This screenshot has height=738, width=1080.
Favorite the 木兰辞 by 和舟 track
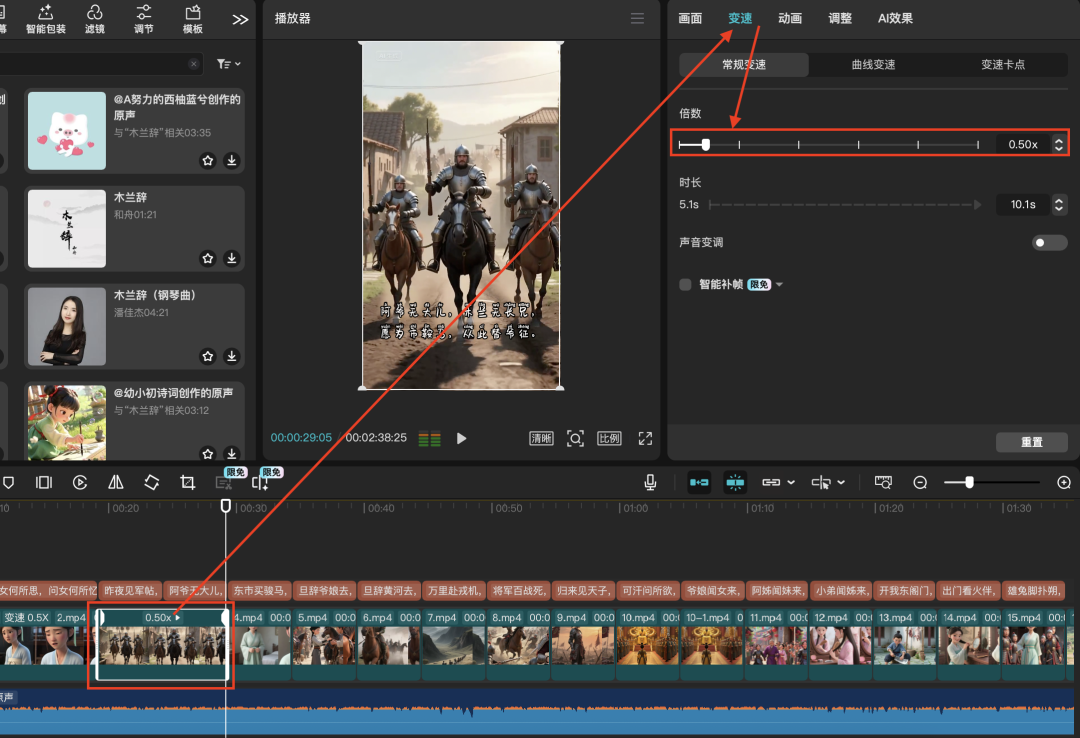coord(208,258)
